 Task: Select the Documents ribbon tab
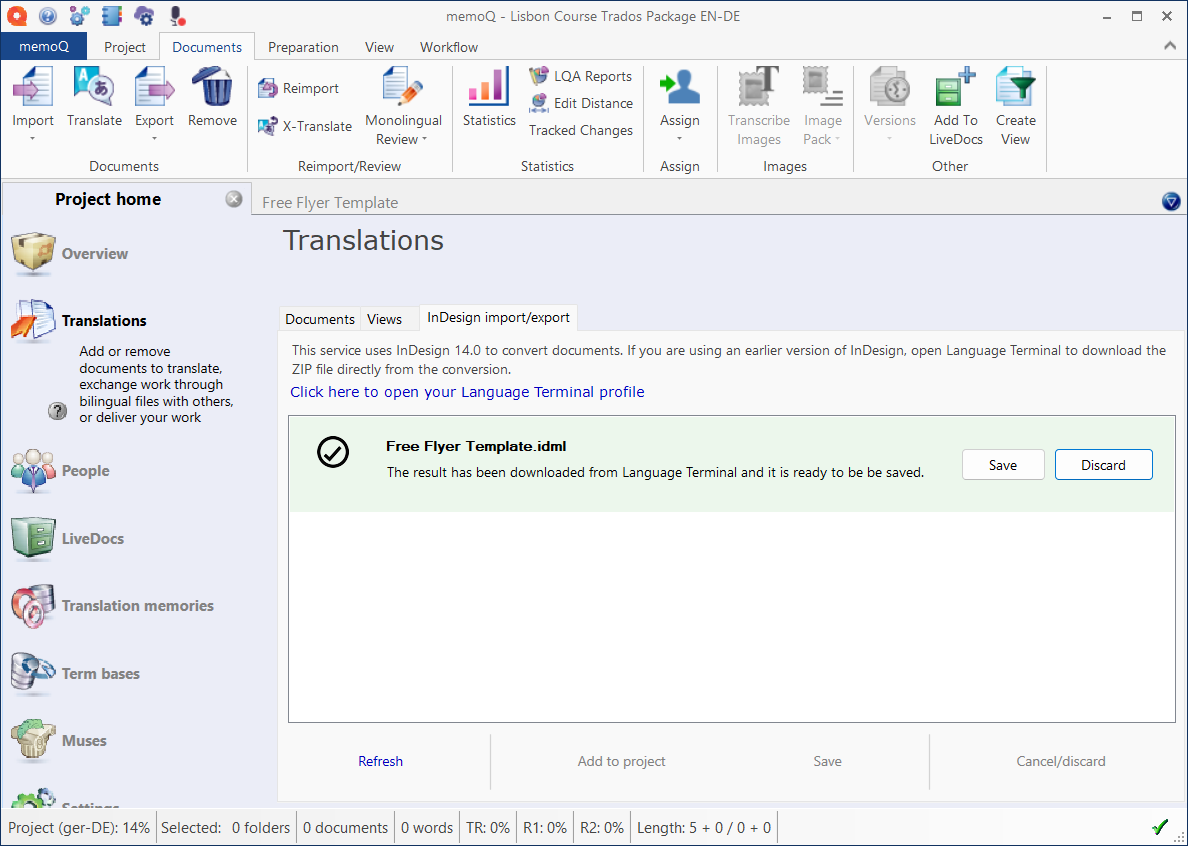point(207,47)
